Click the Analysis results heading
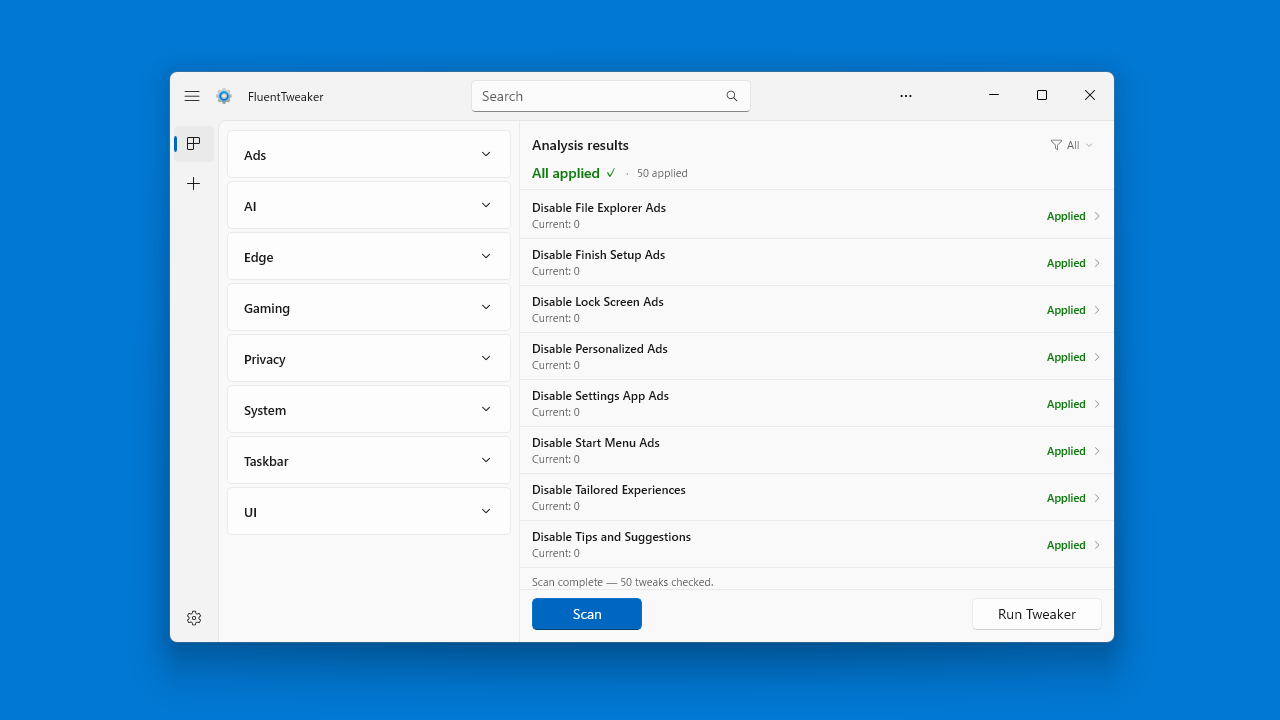 coord(580,145)
